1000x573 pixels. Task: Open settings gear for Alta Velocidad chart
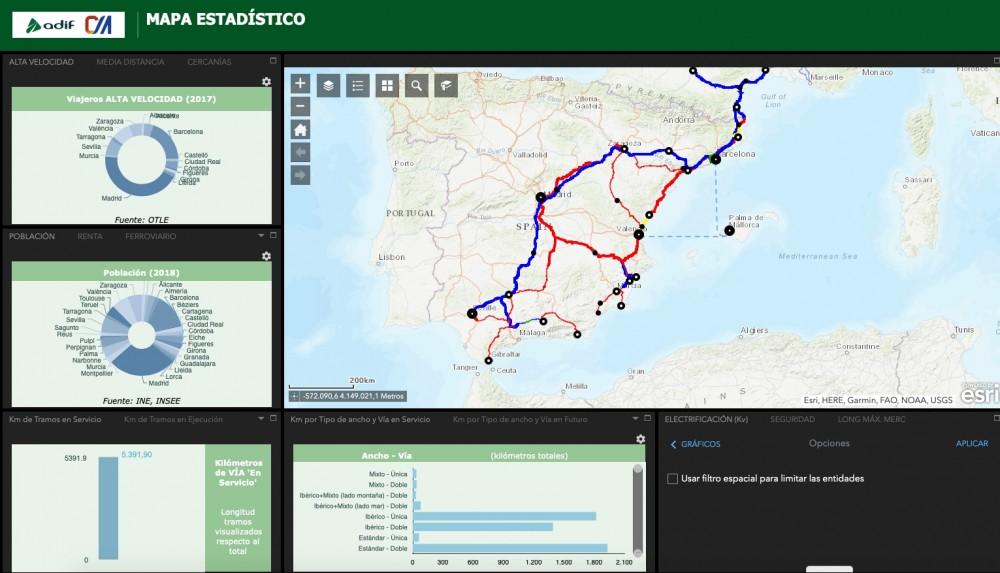coord(266,81)
